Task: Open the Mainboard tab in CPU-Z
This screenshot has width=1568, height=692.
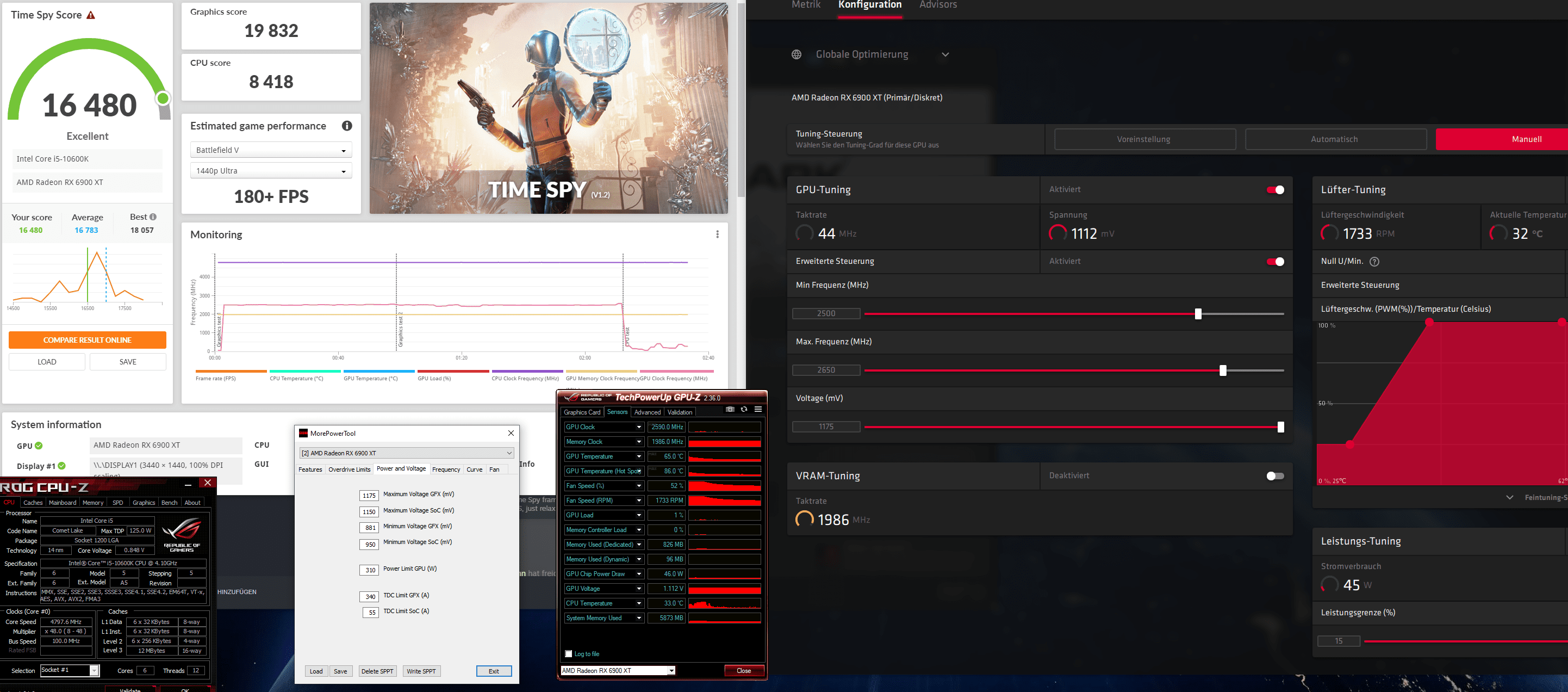Action: click(63, 503)
